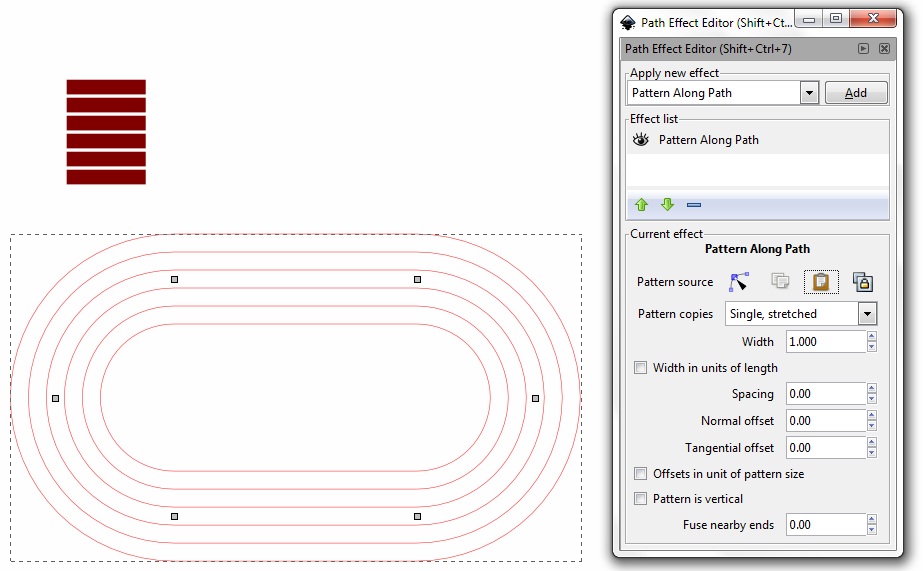
Task: Maximize the Path Effect Editor window
Action: coord(836,19)
